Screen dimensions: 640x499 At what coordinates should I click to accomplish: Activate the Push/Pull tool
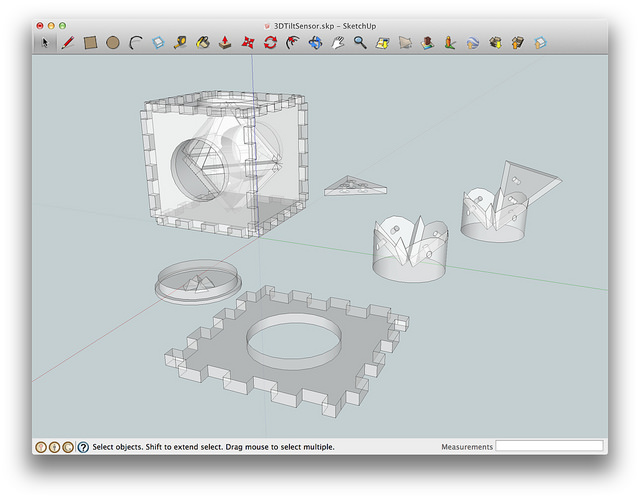(x=225, y=42)
